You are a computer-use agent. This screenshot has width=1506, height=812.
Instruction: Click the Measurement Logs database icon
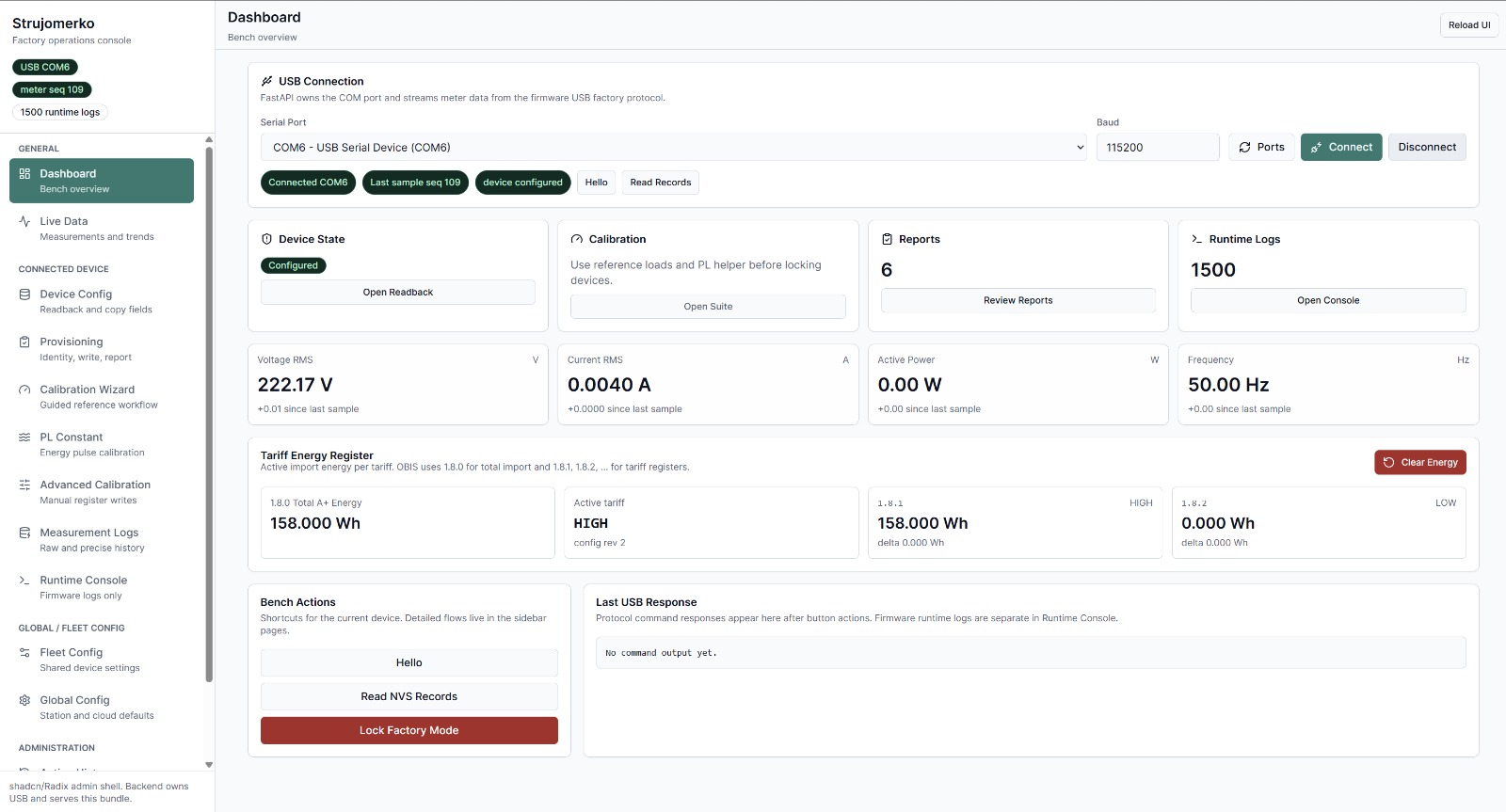point(24,533)
